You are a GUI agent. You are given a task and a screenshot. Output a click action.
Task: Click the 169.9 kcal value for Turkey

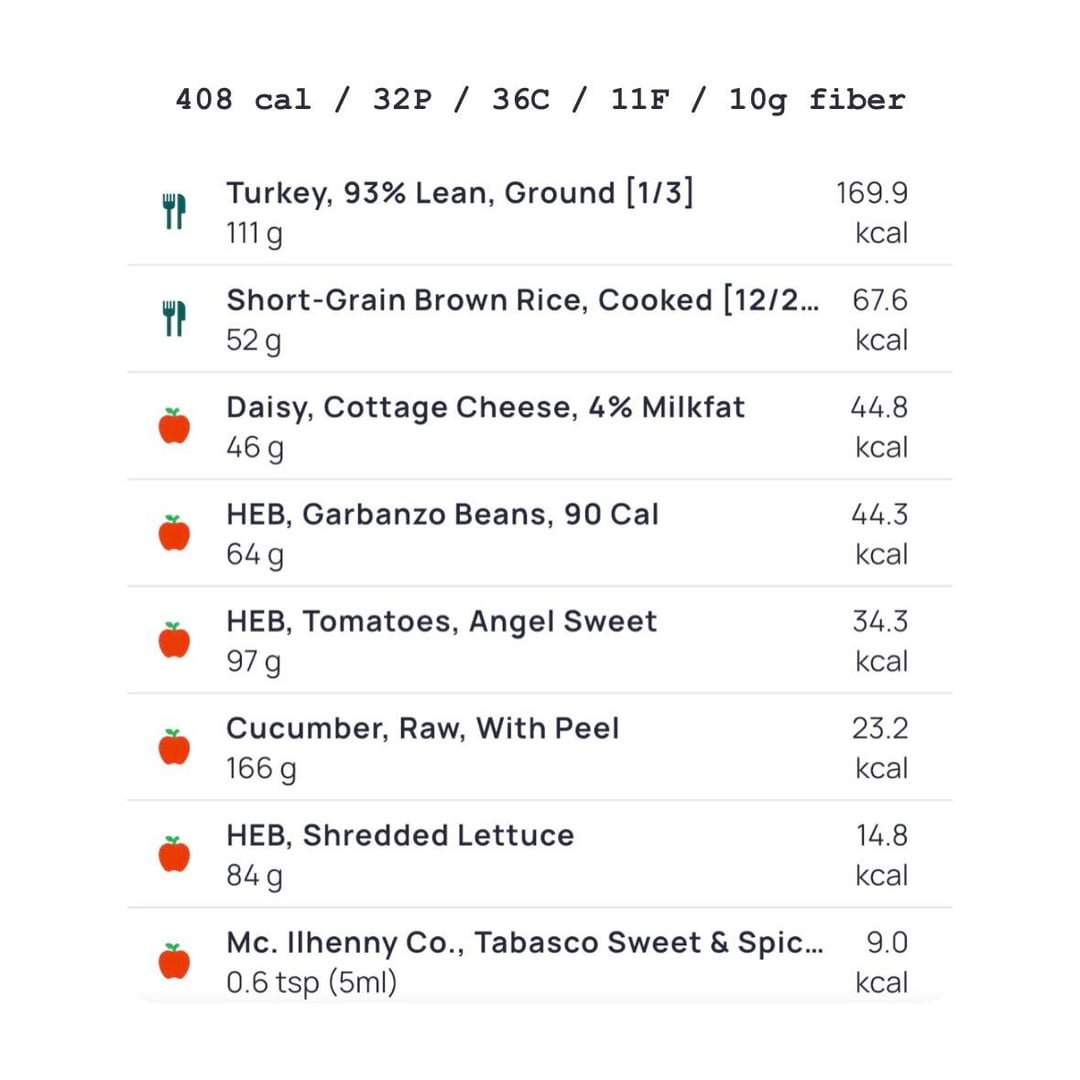coord(872,212)
